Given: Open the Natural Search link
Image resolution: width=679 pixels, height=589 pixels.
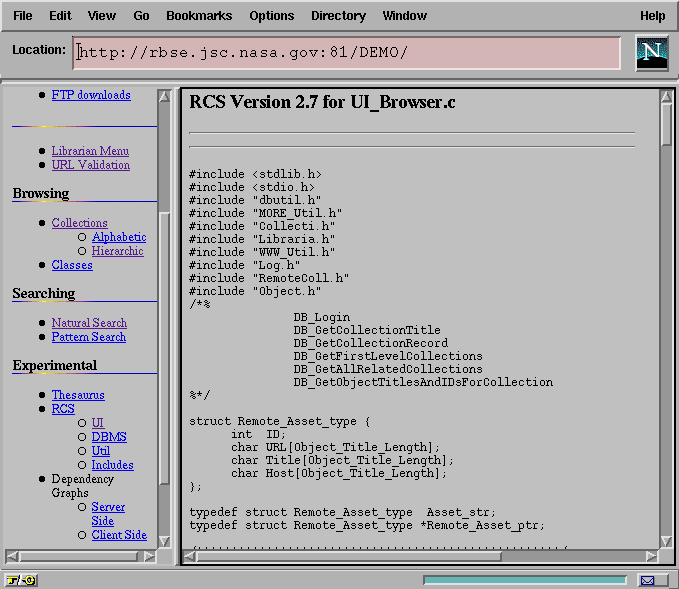Looking at the screenshot, I should click(x=89, y=323).
